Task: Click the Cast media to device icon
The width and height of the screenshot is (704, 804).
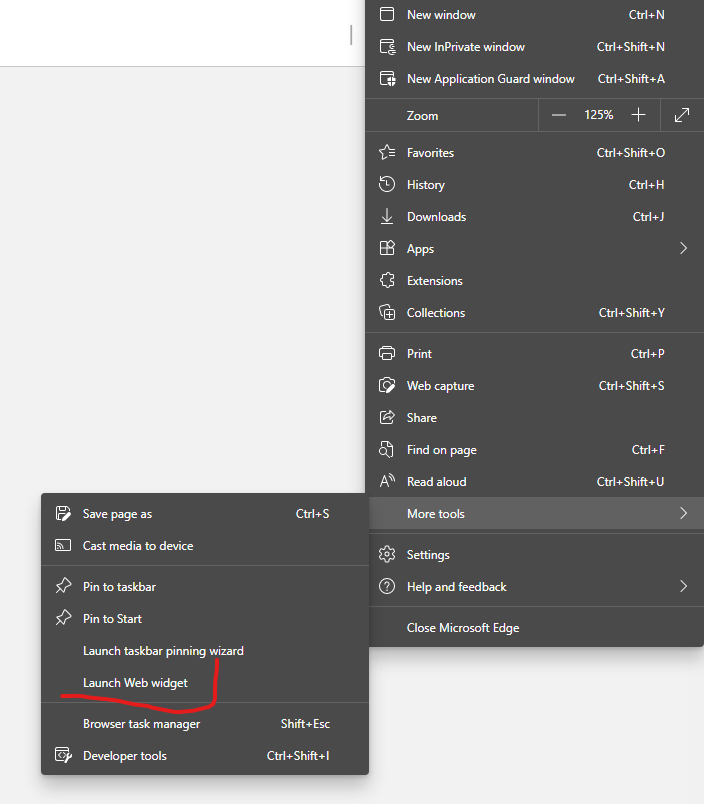Action: click(x=63, y=545)
